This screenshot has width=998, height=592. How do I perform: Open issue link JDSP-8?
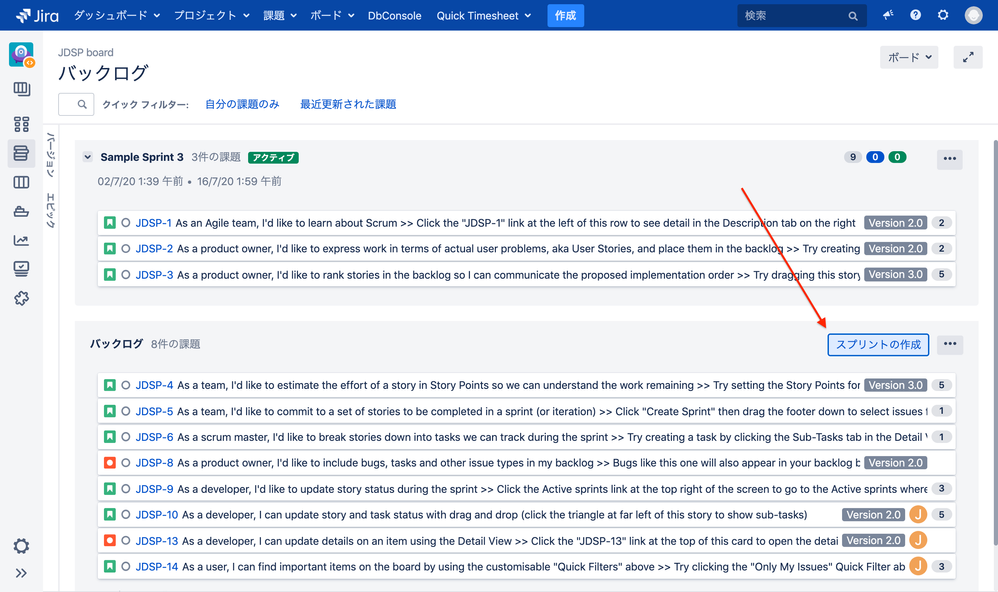click(154, 463)
